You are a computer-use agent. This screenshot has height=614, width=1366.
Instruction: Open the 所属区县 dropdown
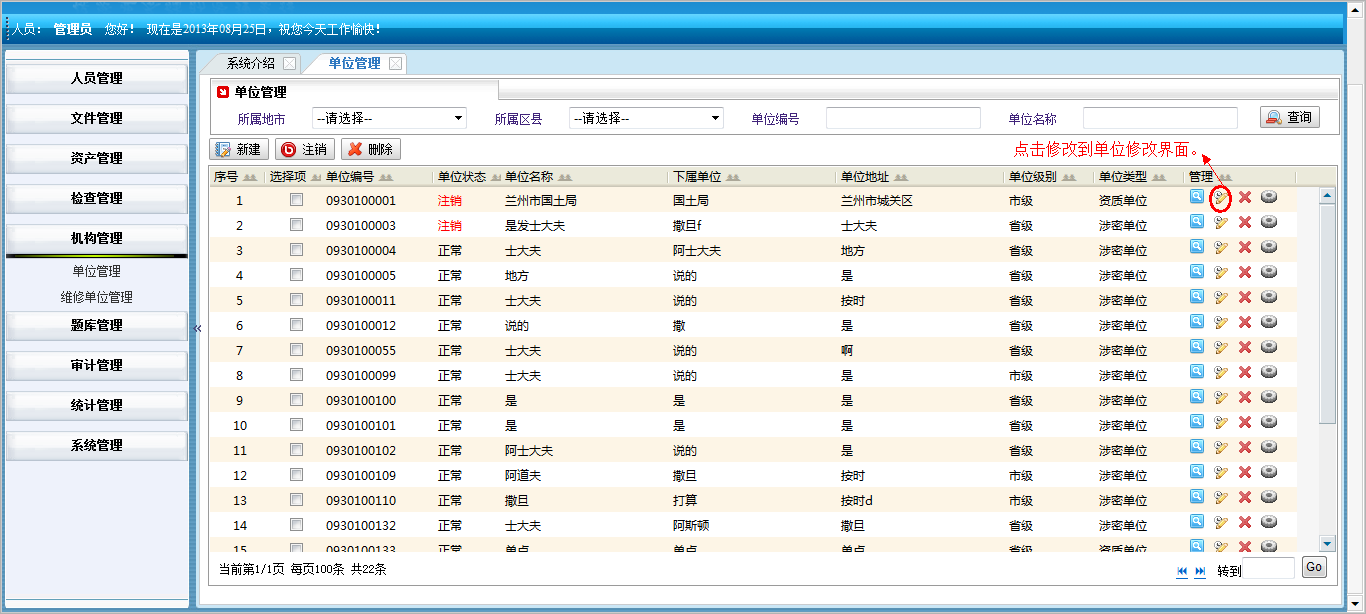click(647, 118)
